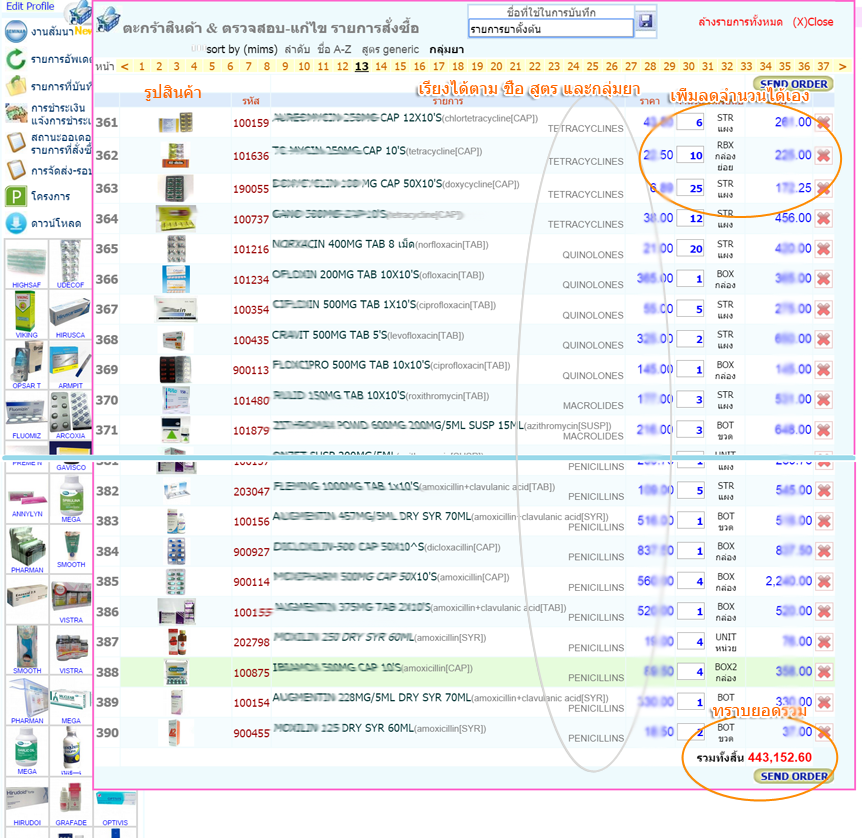
Task: Remove row 382 code 203047 with red X
Action: pos(824,490)
